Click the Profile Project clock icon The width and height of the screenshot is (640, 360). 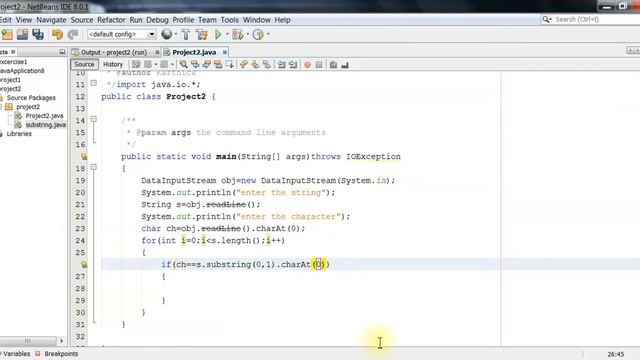tap(258, 35)
